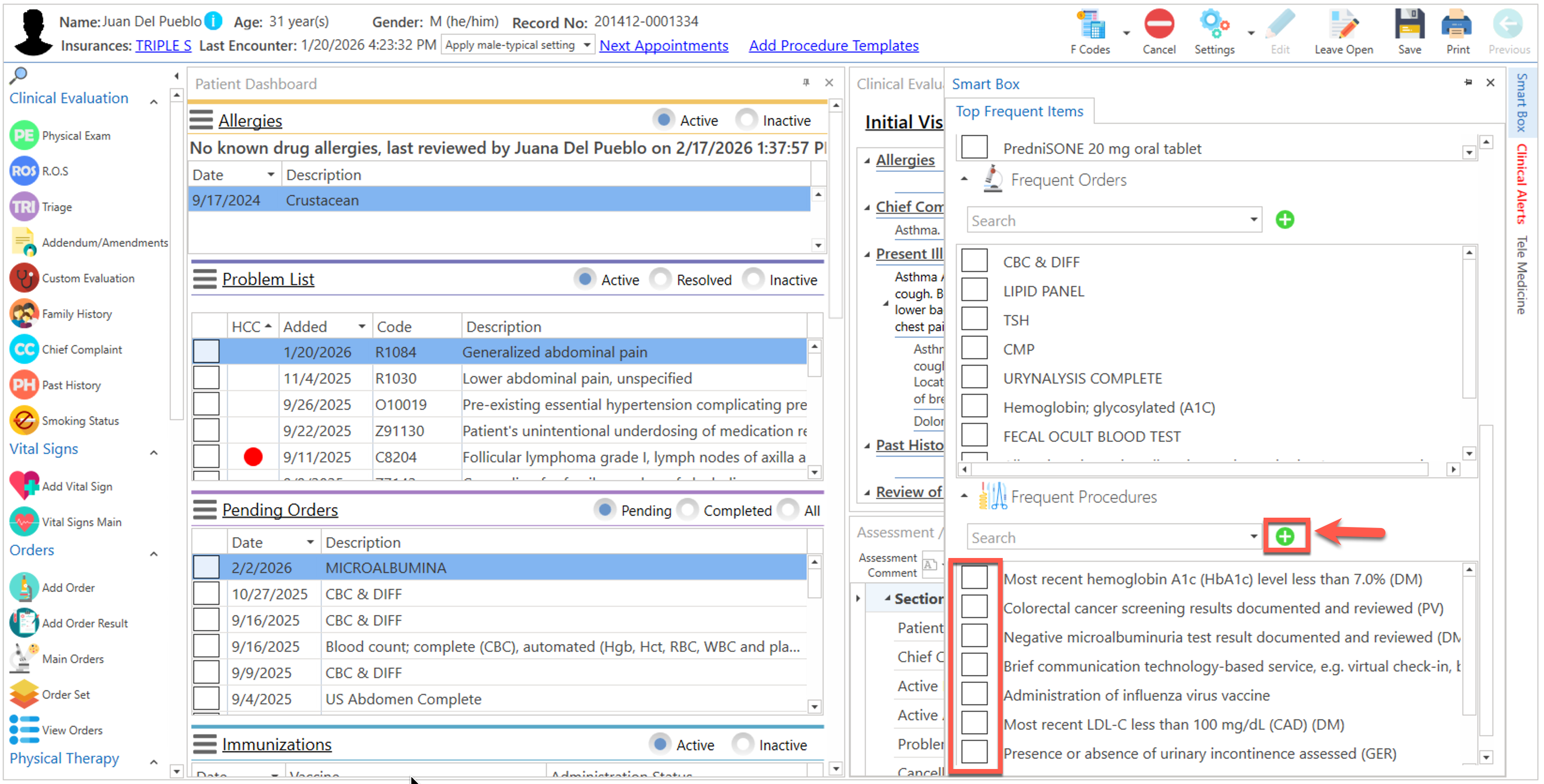Open the Order Set sidebar icon
Screen dimensions: 1544x784
tap(24, 694)
